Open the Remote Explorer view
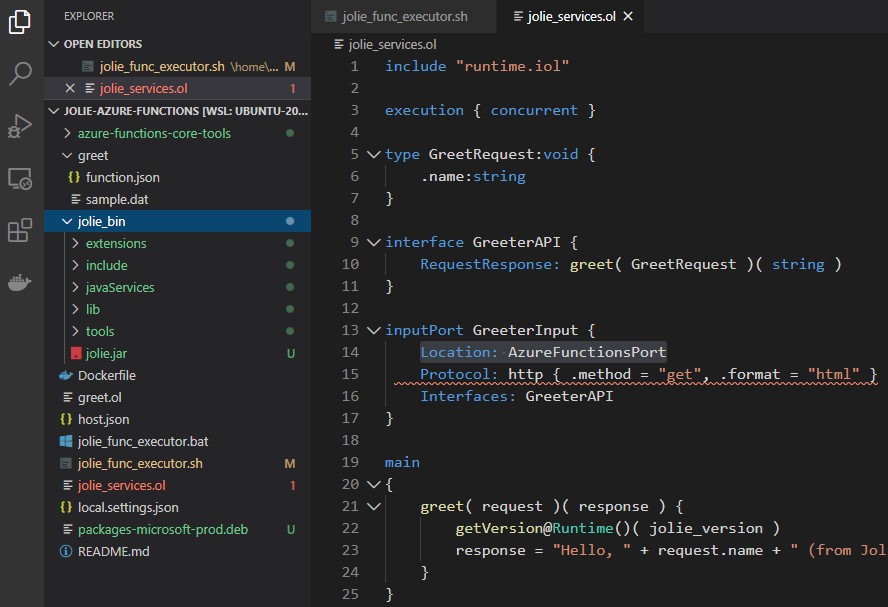 pos(22,178)
